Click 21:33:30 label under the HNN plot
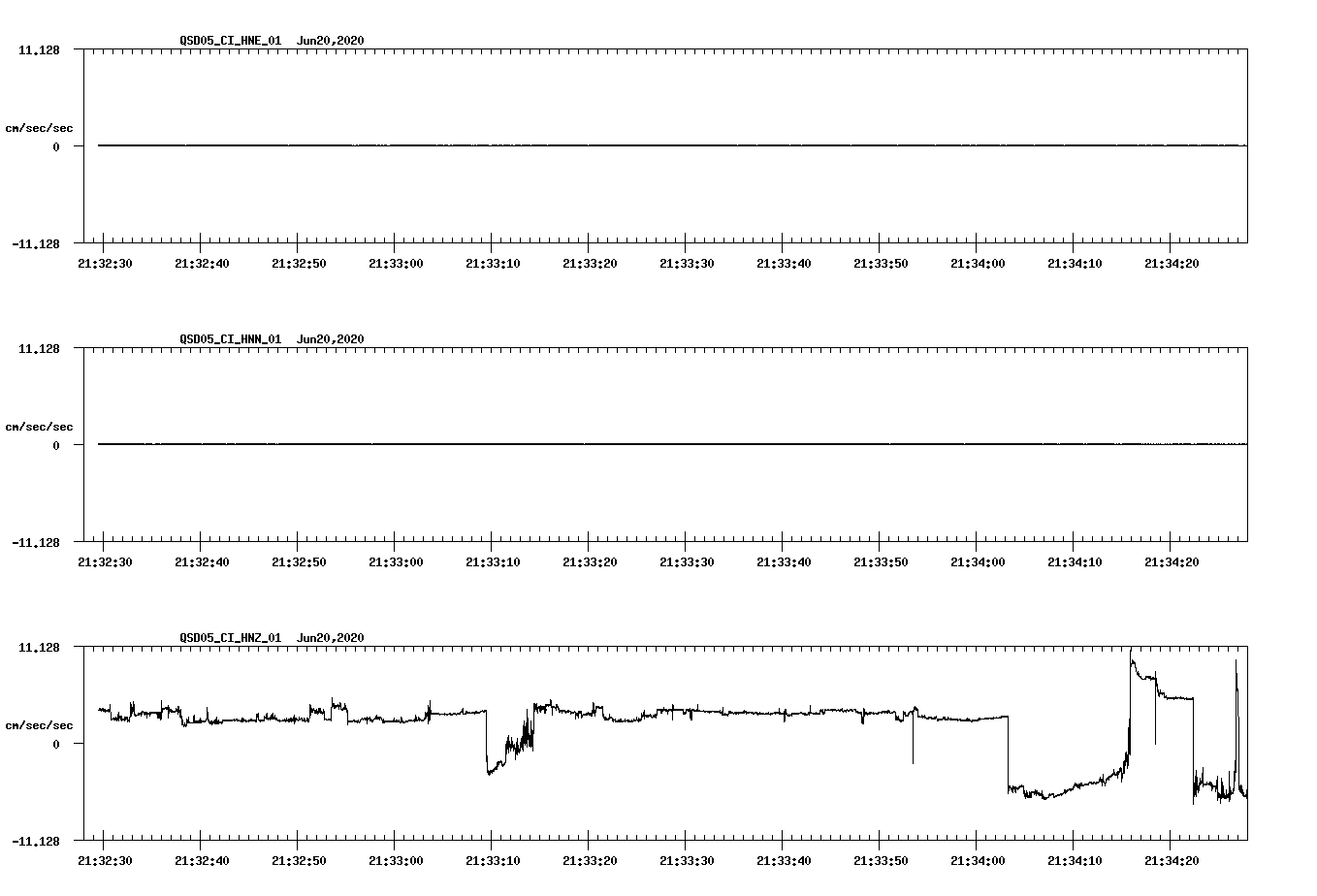The height and width of the screenshot is (896, 1317). tap(687, 562)
